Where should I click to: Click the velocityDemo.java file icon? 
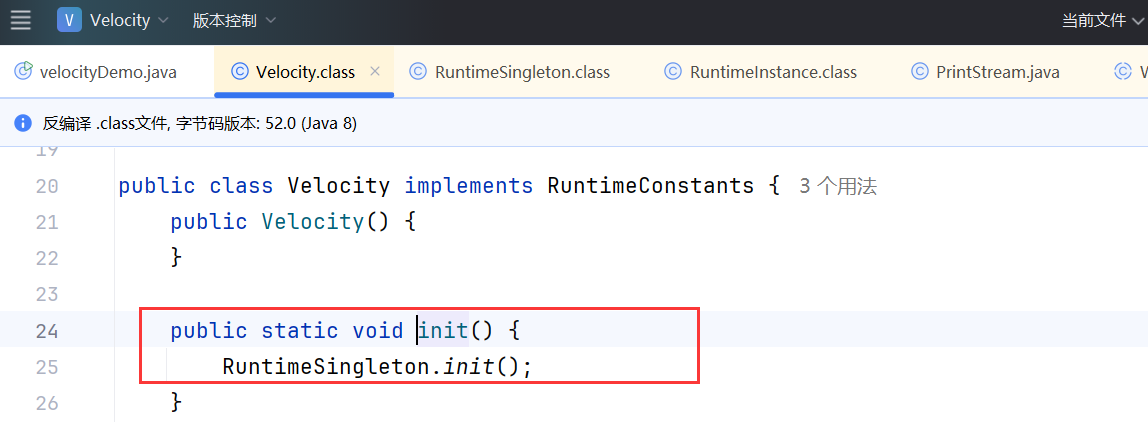click(x=23, y=71)
